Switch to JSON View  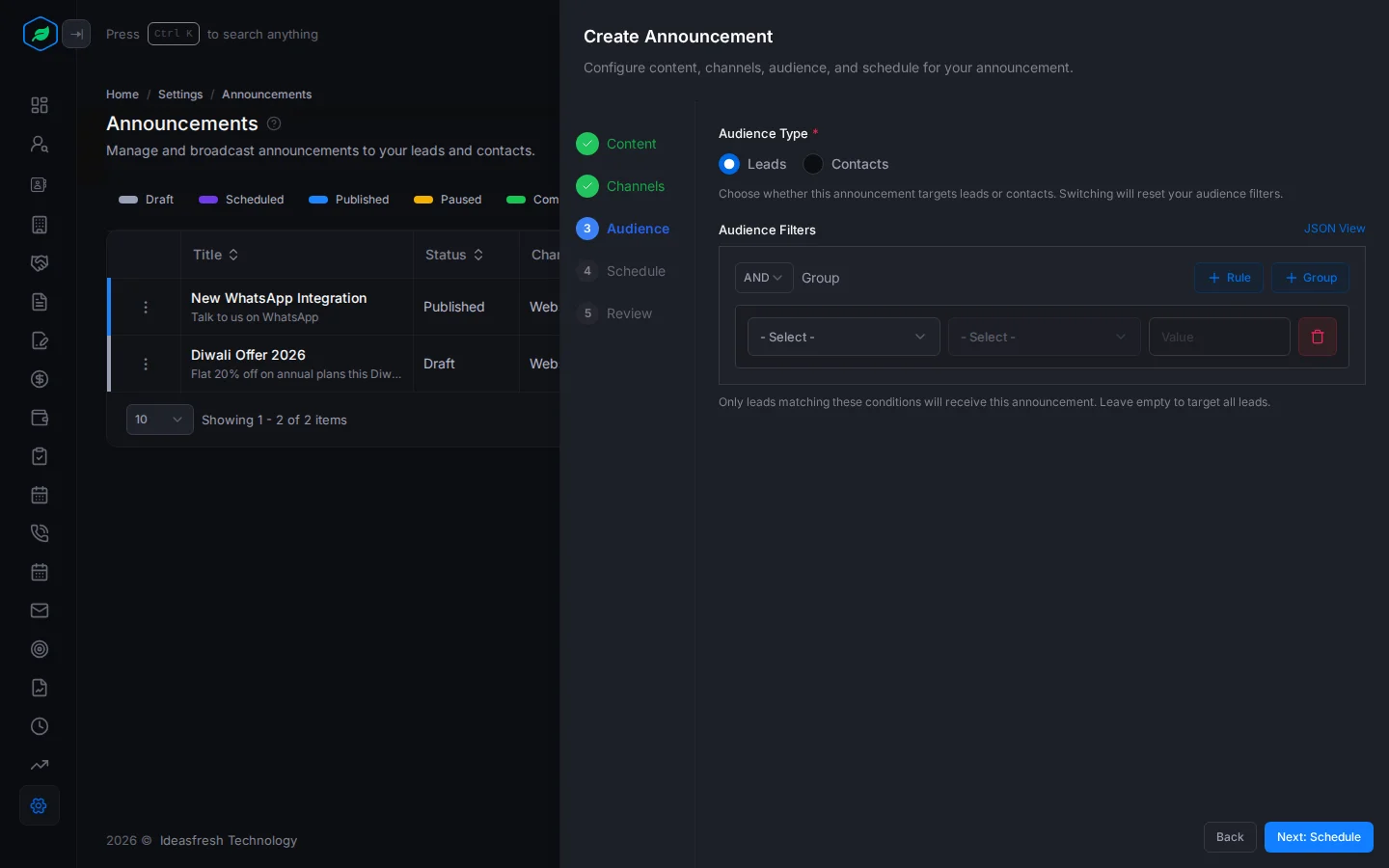point(1335,229)
